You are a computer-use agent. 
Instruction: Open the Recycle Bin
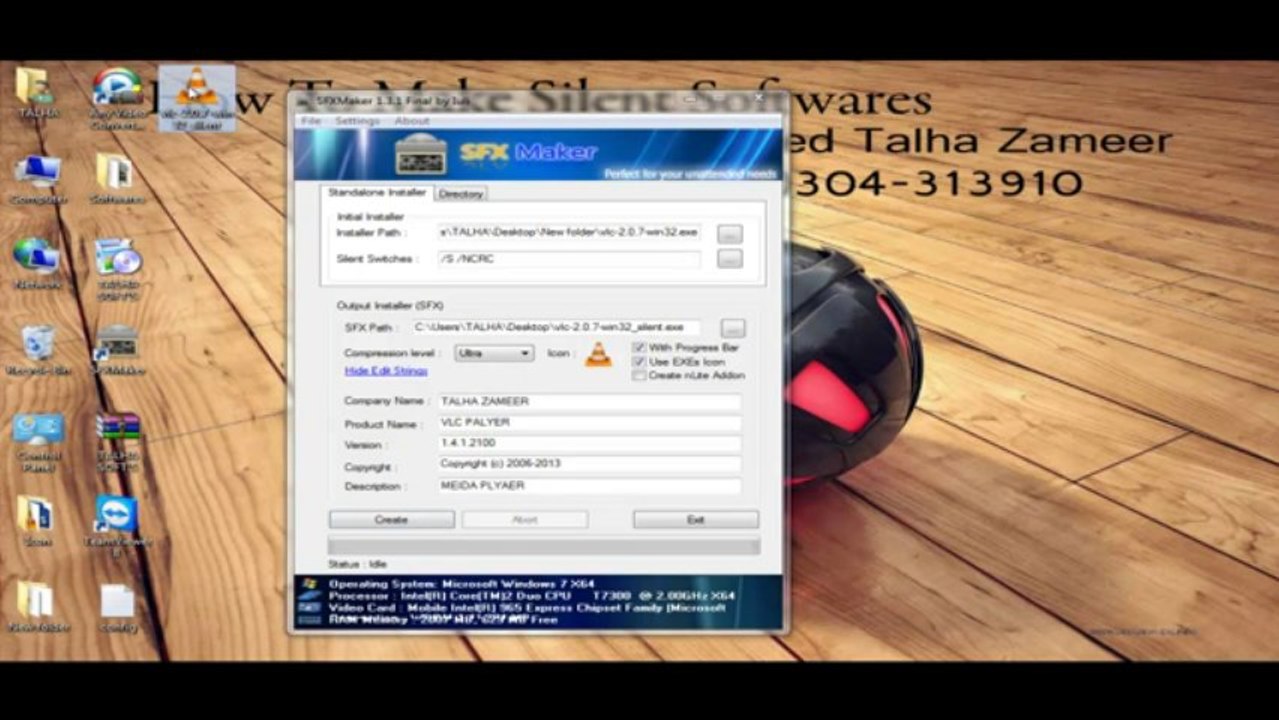point(38,351)
